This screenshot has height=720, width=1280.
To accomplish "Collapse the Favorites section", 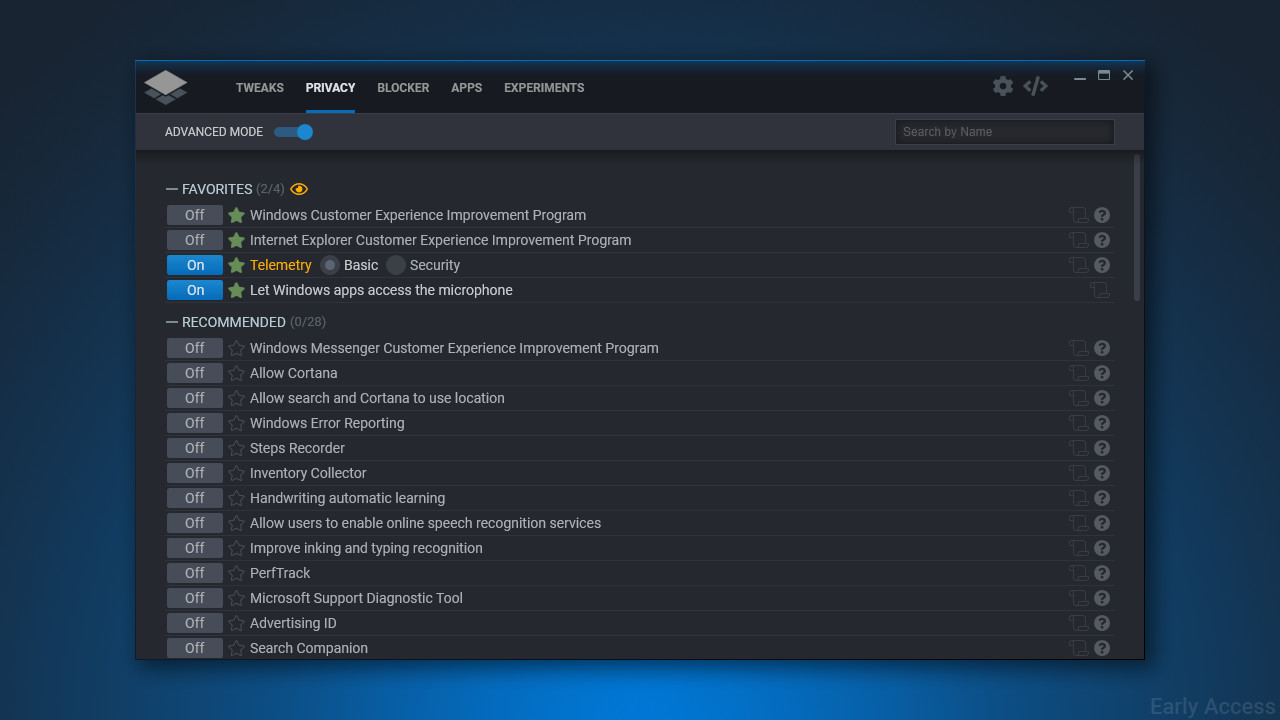I will (172, 189).
